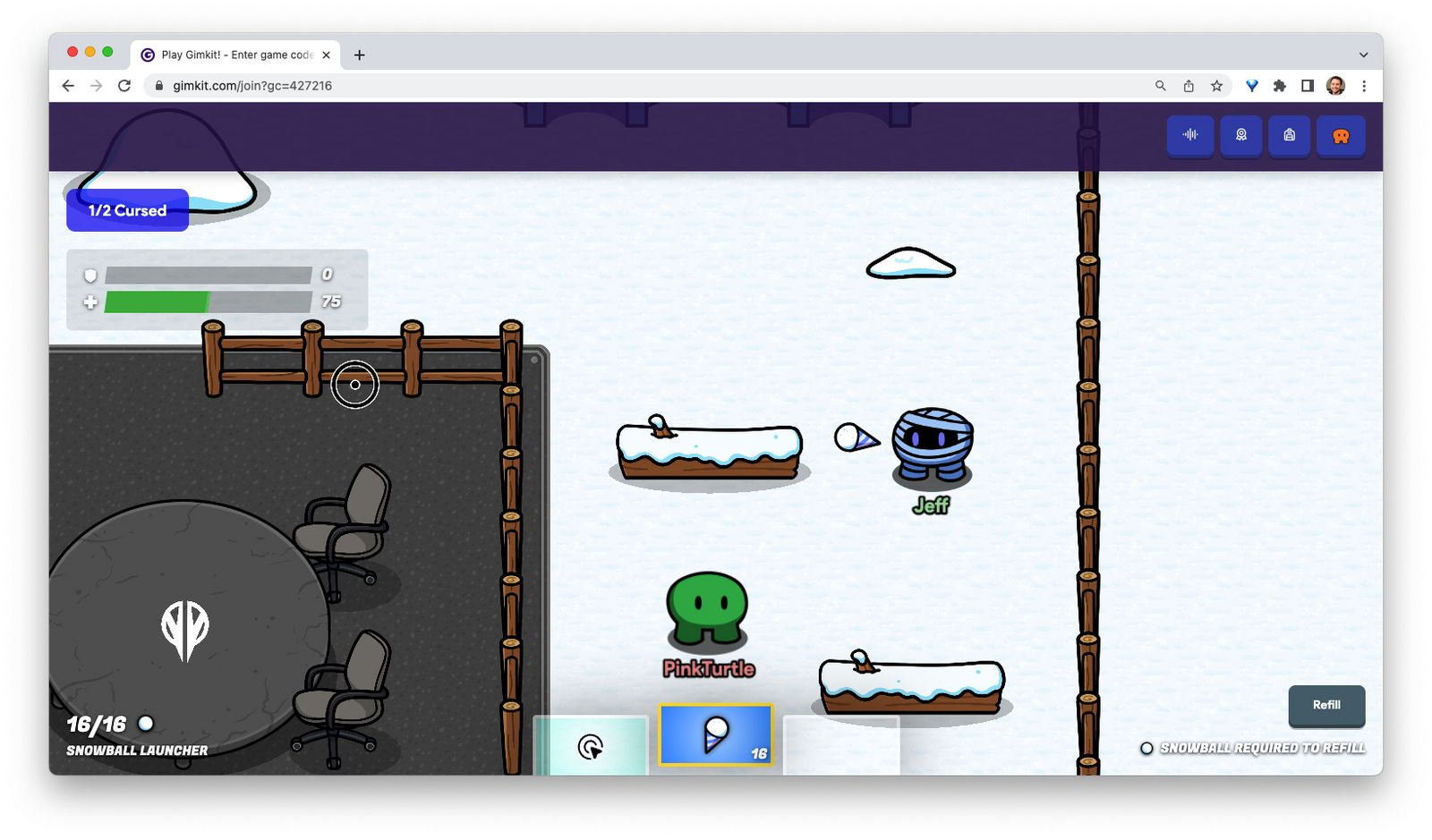This screenshot has height=840, width=1432.
Task: Toggle the browser side panel
Action: coord(1308,86)
